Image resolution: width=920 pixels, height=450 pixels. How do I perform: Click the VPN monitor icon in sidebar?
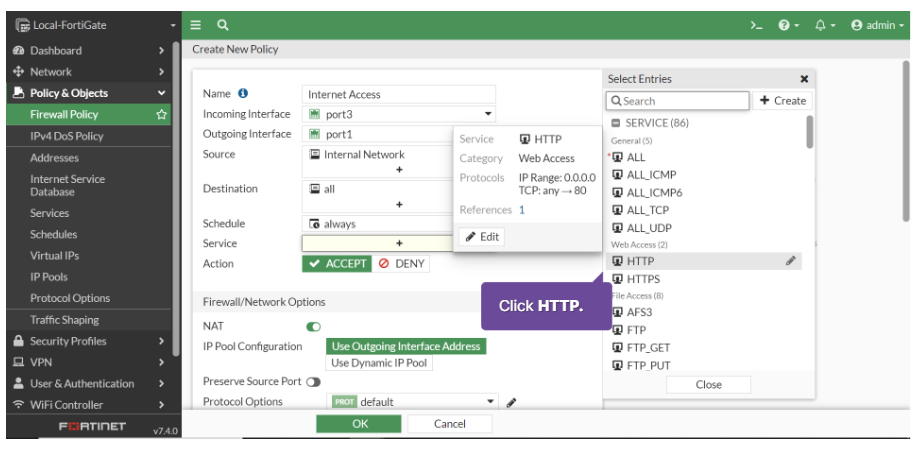18,363
